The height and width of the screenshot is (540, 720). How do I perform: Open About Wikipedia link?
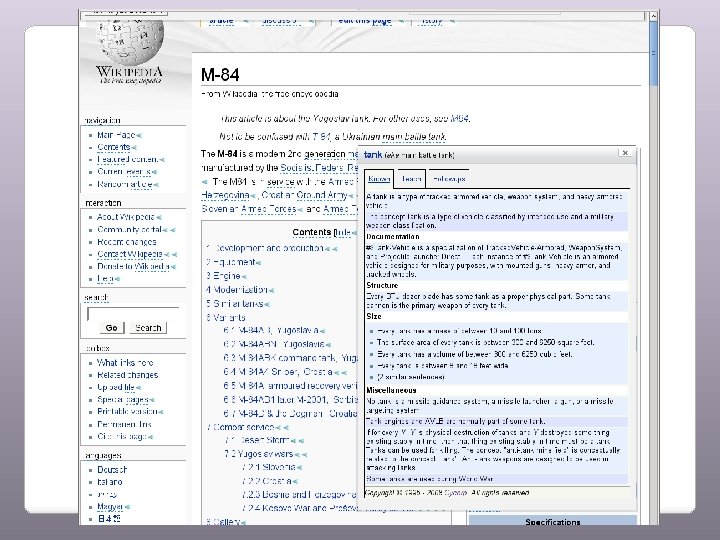point(126,217)
